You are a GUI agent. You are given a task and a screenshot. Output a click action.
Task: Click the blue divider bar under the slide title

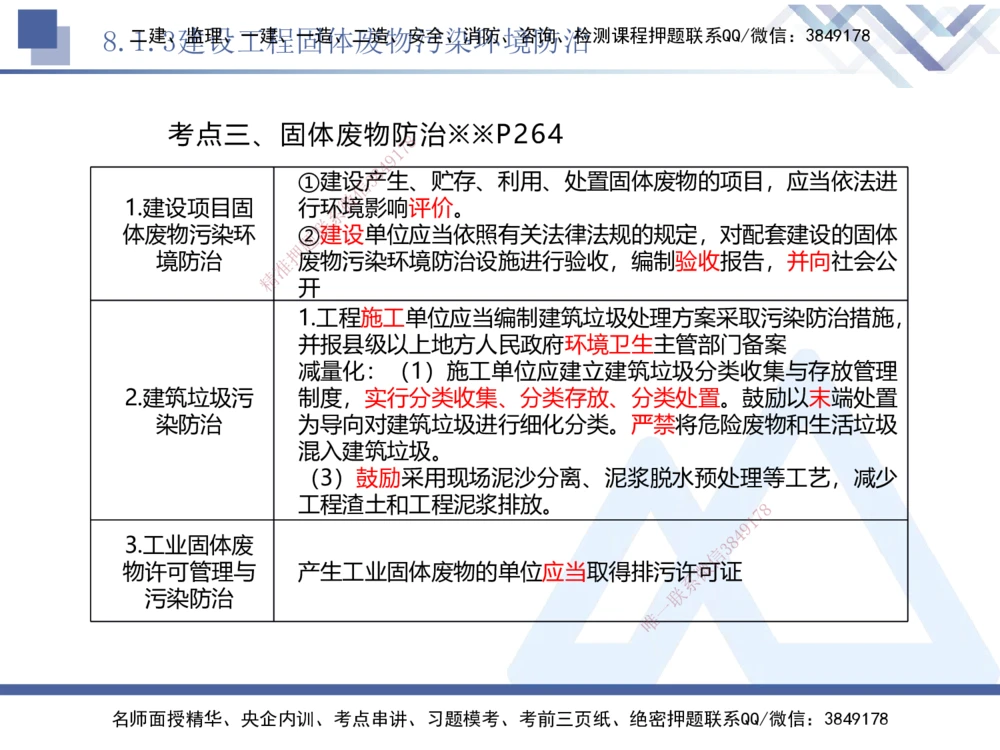coord(500,70)
